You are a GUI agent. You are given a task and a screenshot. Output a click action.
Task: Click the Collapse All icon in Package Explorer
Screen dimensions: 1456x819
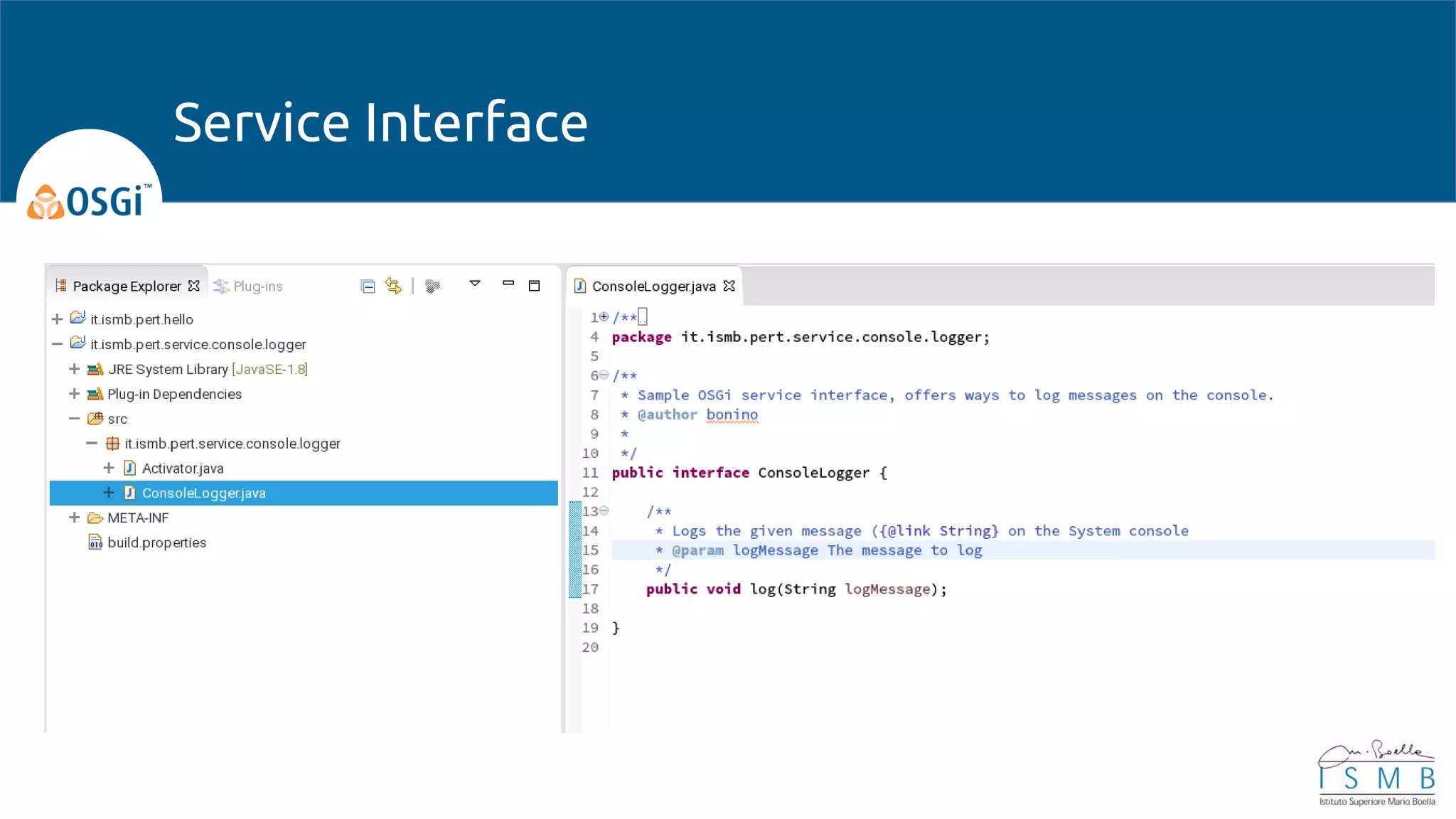point(368,287)
